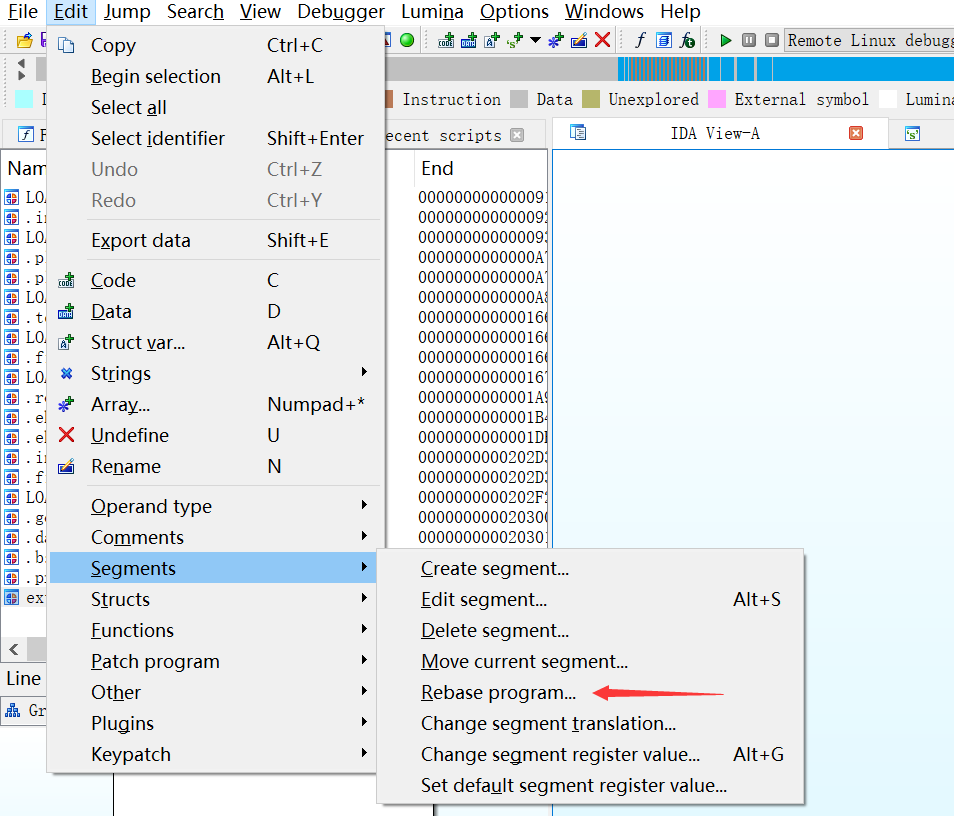Screen dimensions: 954x816
Task: Click the Make array toolbar icon
Action: pyautogui.click(x=555, y=41)
